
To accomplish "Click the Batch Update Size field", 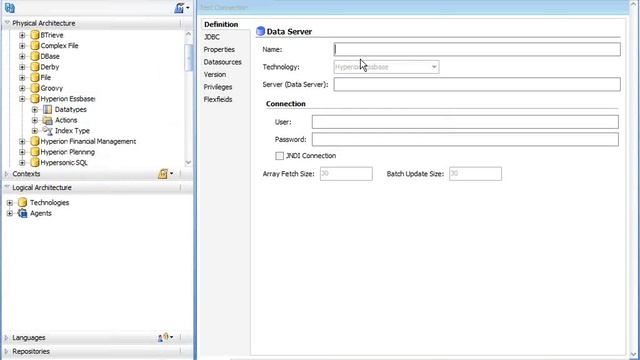I will 476,174.
